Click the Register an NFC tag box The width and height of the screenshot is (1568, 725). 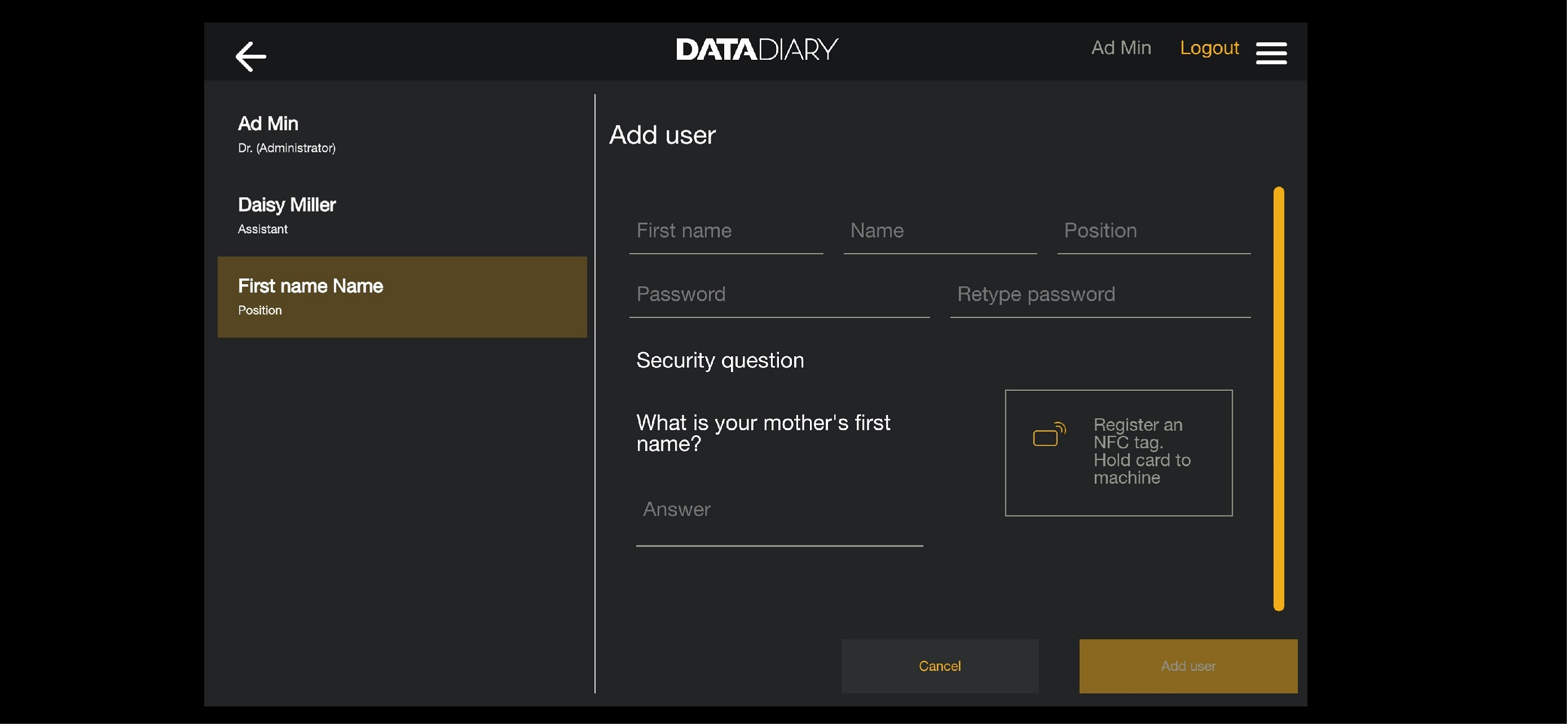(x=1118, y=453)
